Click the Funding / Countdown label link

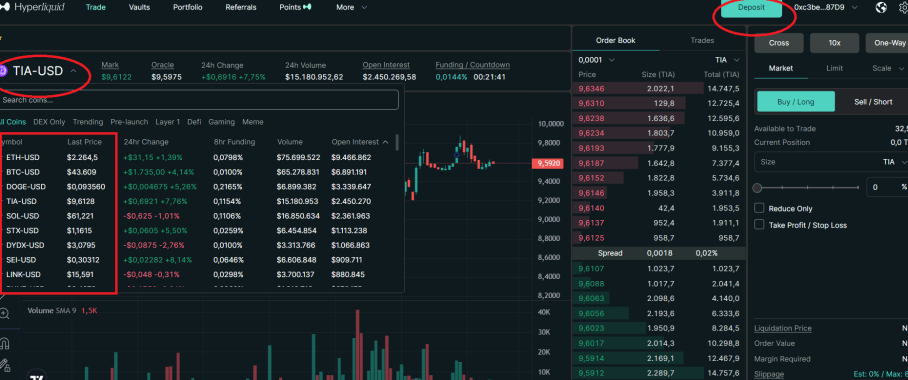pyautogui.click(x=473, y=65)
